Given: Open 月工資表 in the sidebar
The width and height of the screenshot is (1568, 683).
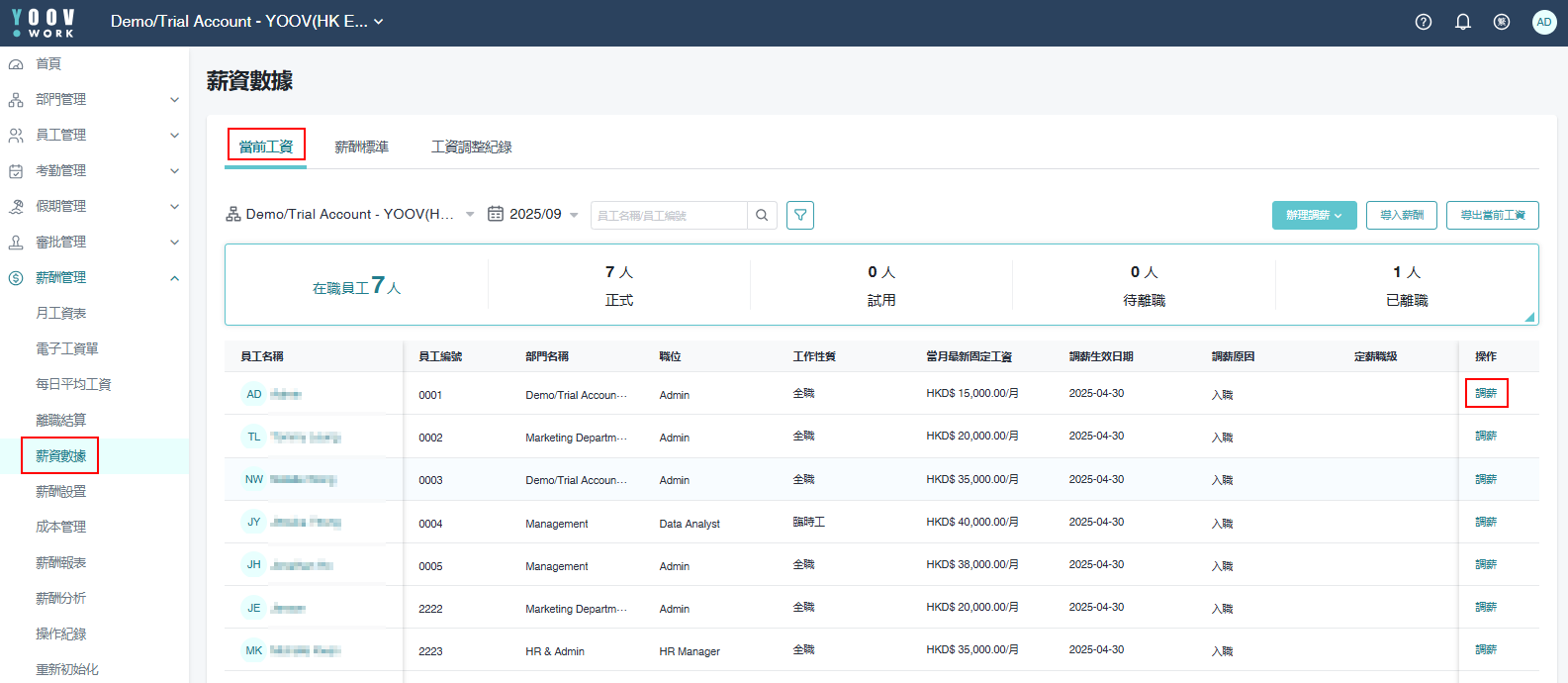Looking at the screenshot, I should 61,313.
